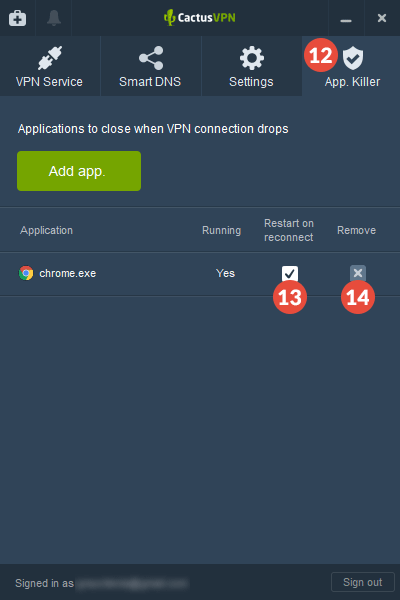
Task: Click the Restart on reconnect header
Action: pyautogui.click(x=289, y=230)
